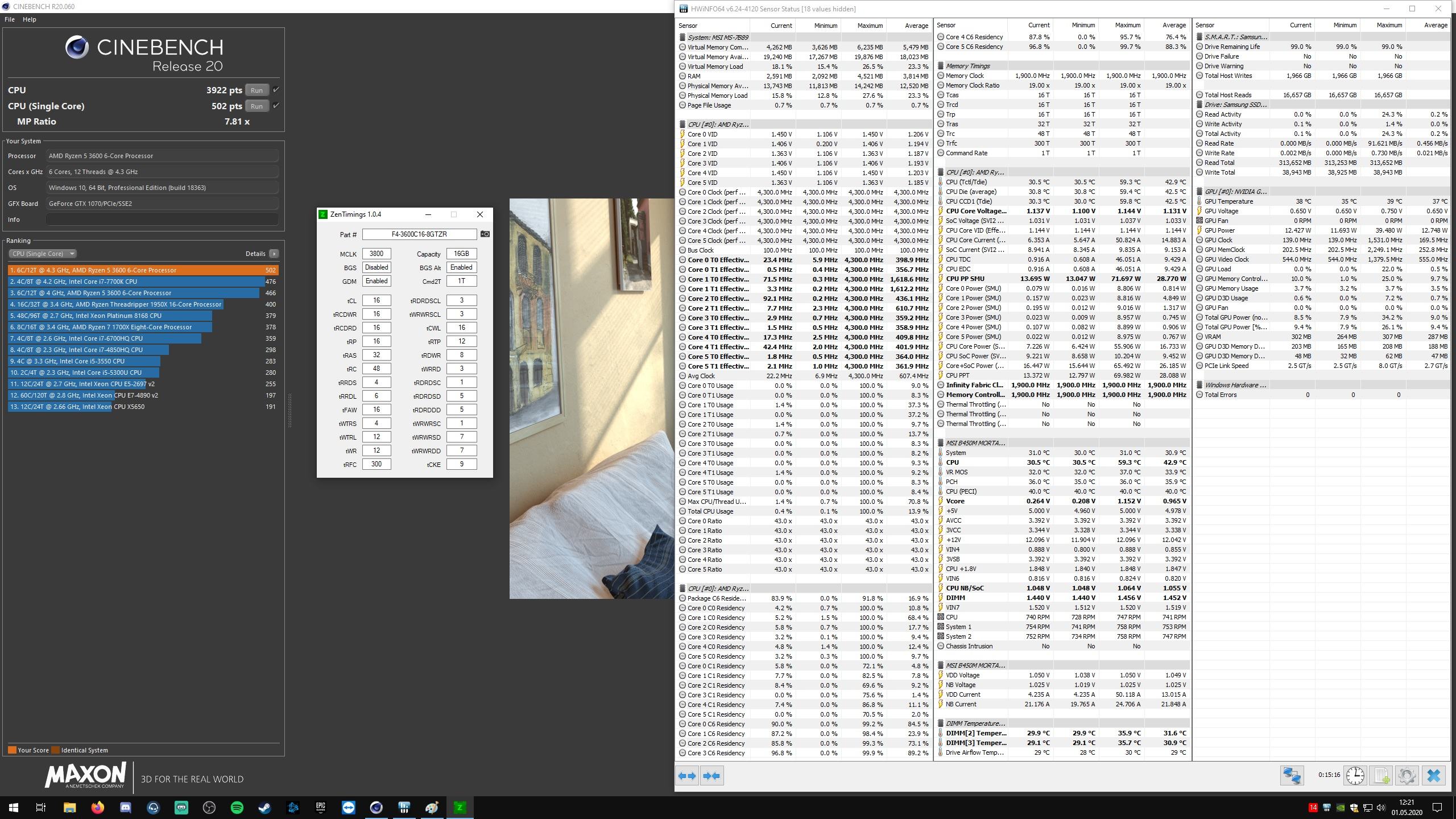
Task: Click the HWiNFO network monitors icon
Action: (x=1292, y=776)
